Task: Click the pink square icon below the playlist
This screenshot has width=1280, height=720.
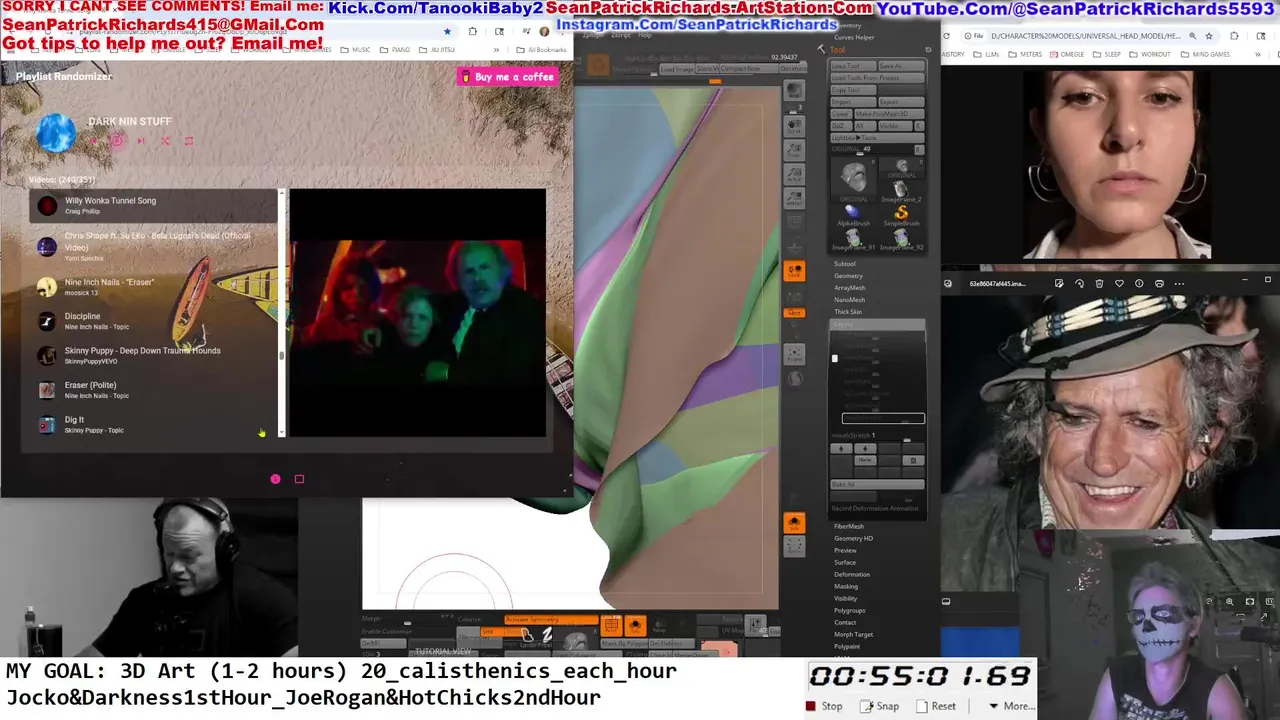Action: point(299,479)
